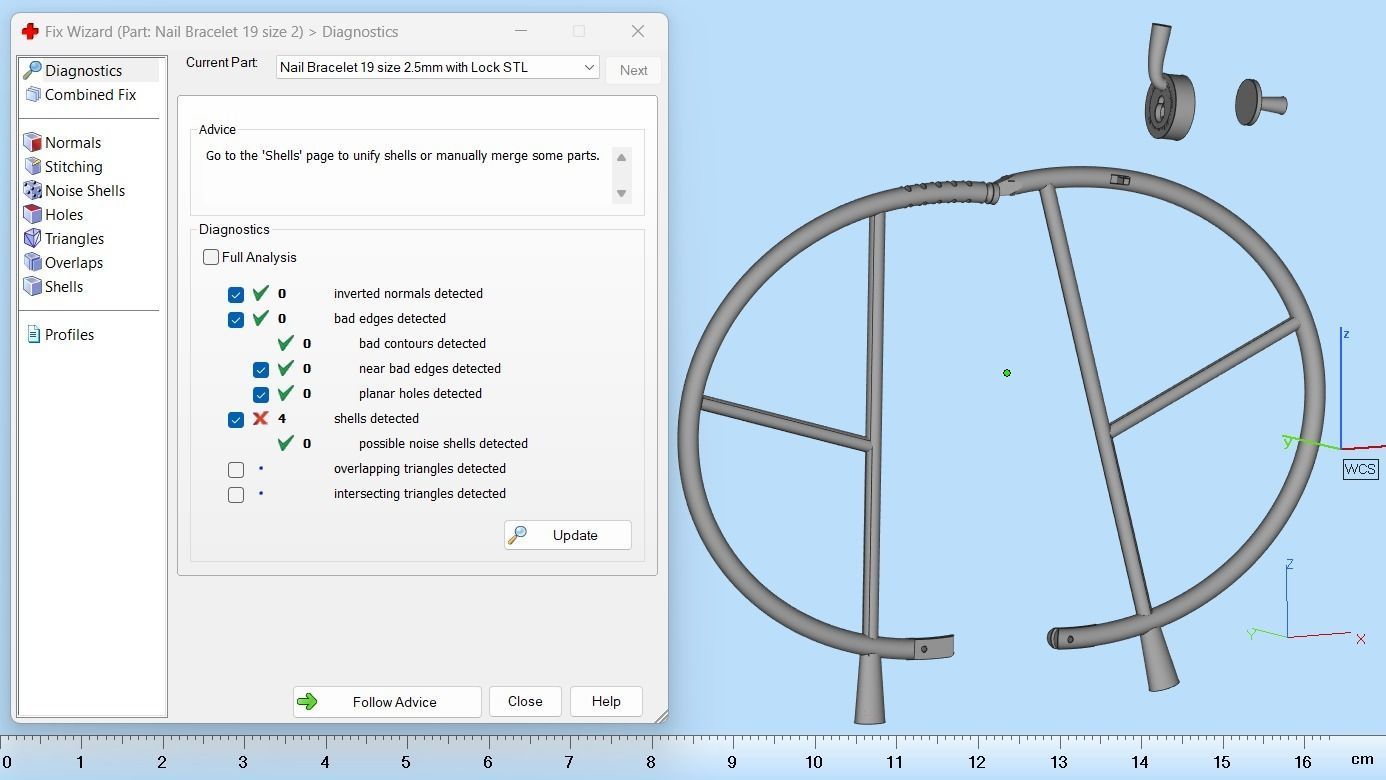Viewport: 1386px width, 780px height.
Task: Click the Shells page icon
Action: [x=32, y=286]
